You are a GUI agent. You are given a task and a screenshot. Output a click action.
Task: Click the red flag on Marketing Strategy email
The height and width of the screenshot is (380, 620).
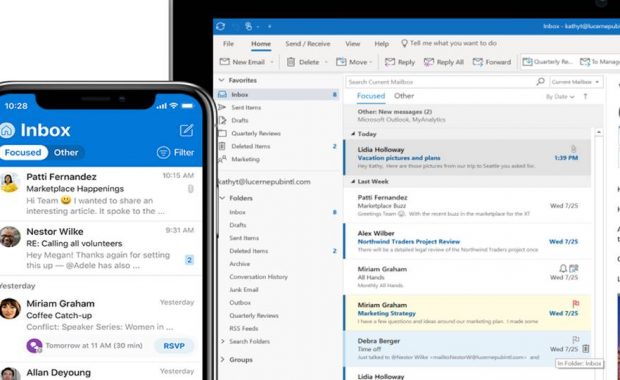coord(576,303)
